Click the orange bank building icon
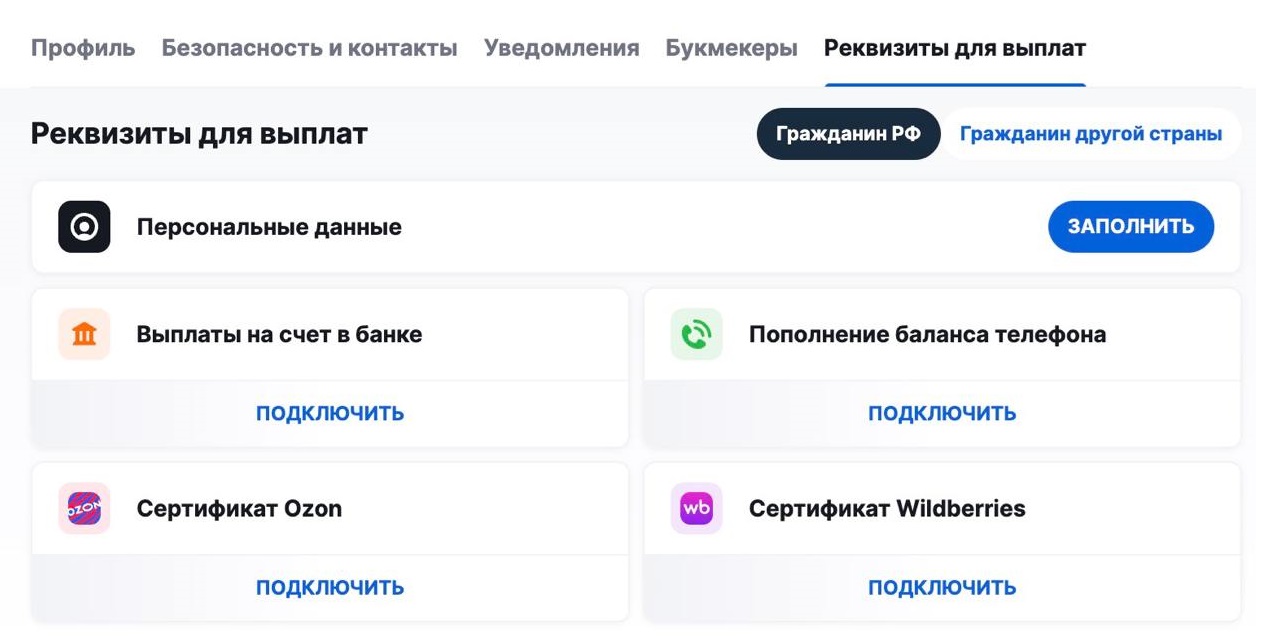Image resolution: width=1271 pixels, height=641 pixels. tap(84, 334)
